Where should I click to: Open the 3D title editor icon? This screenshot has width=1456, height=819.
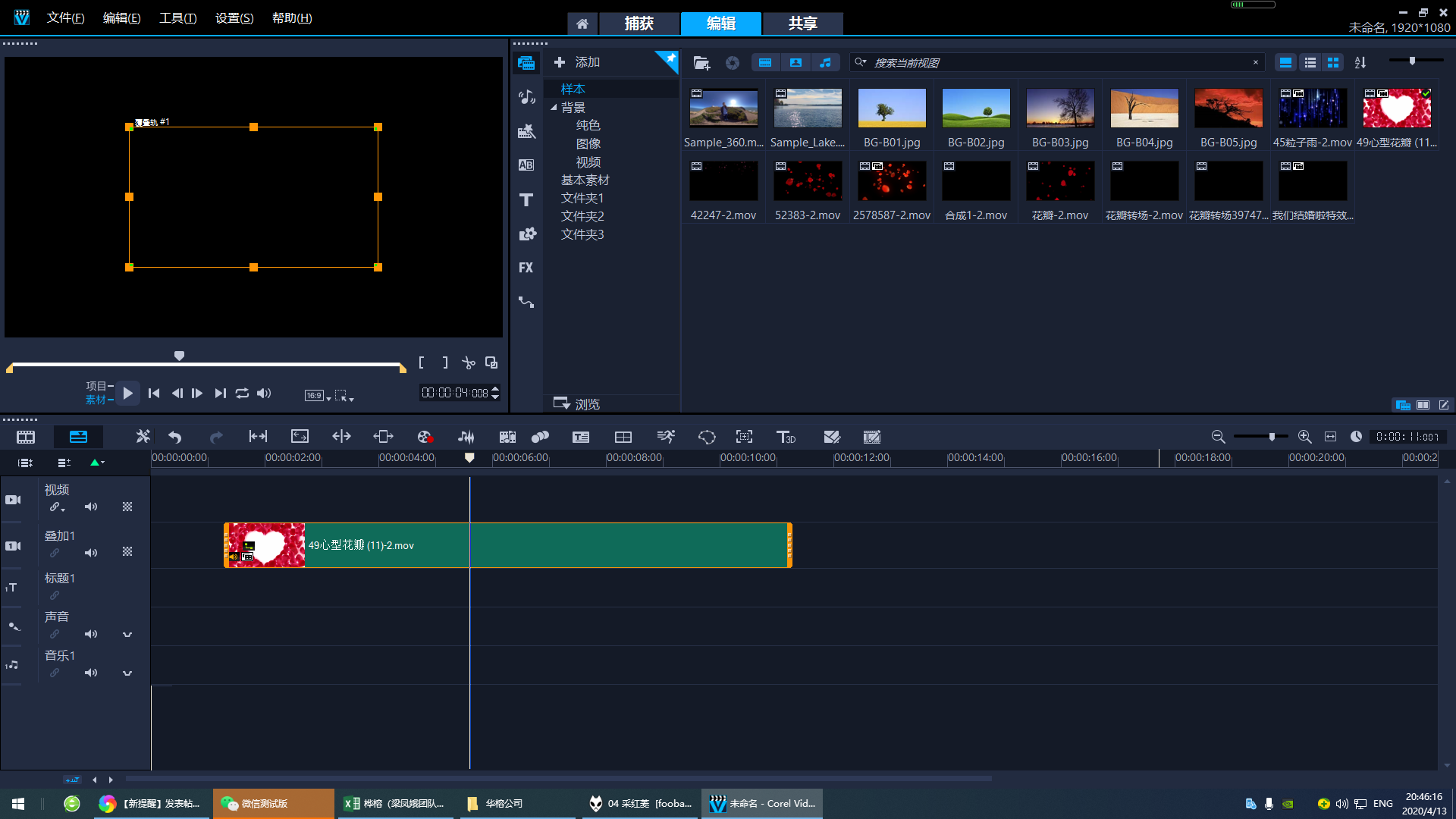point(786,437)
